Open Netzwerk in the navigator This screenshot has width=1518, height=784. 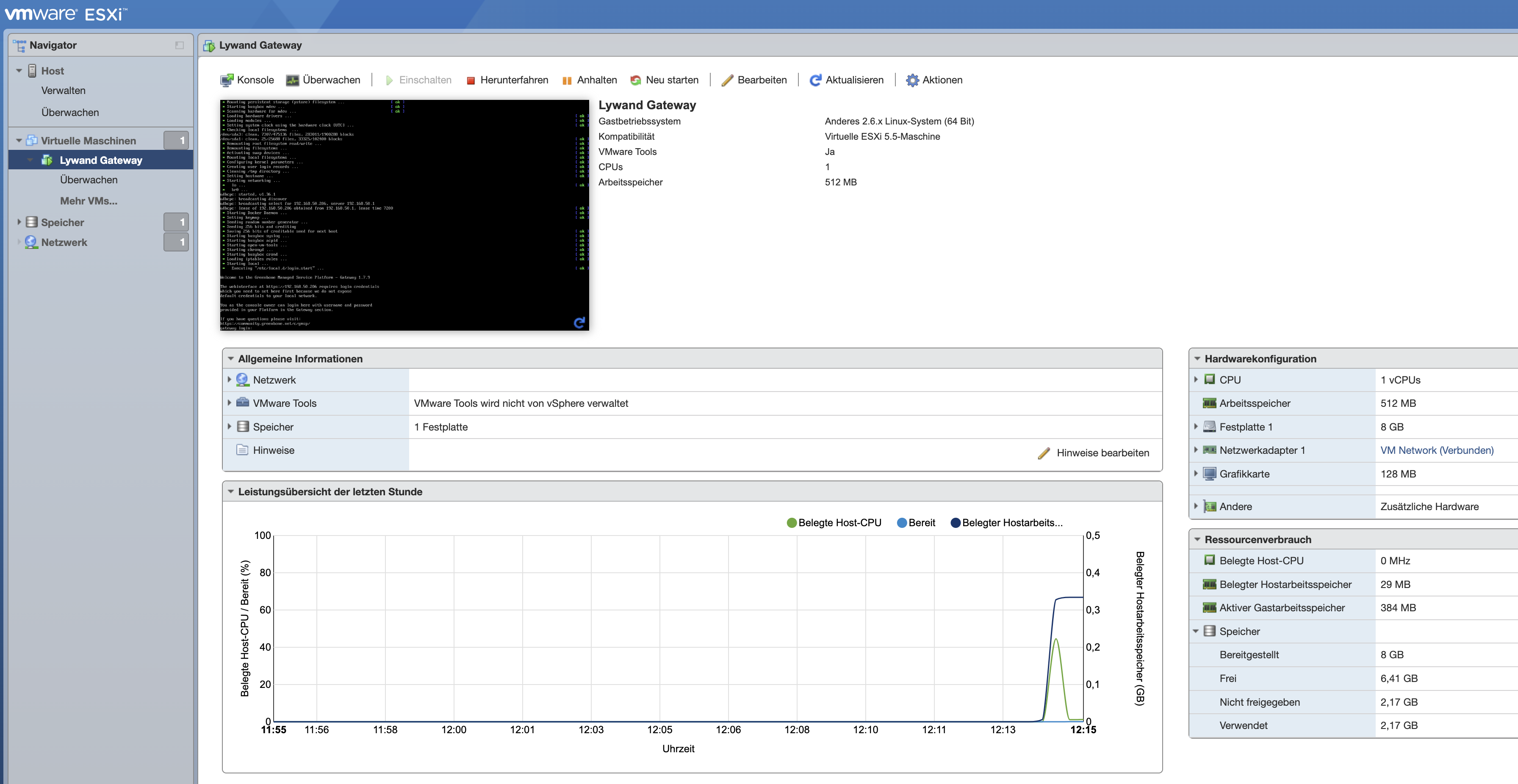[64, 243]
